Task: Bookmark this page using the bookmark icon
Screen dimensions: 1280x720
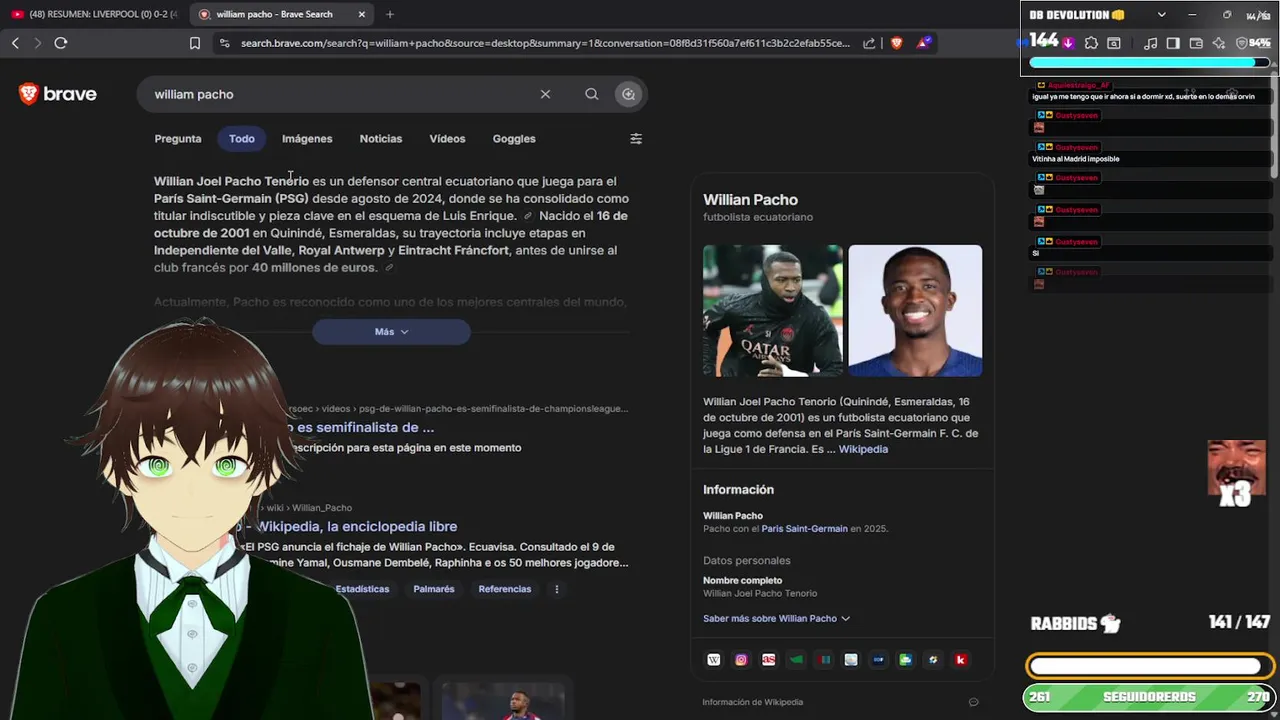Action: (195, 43)
